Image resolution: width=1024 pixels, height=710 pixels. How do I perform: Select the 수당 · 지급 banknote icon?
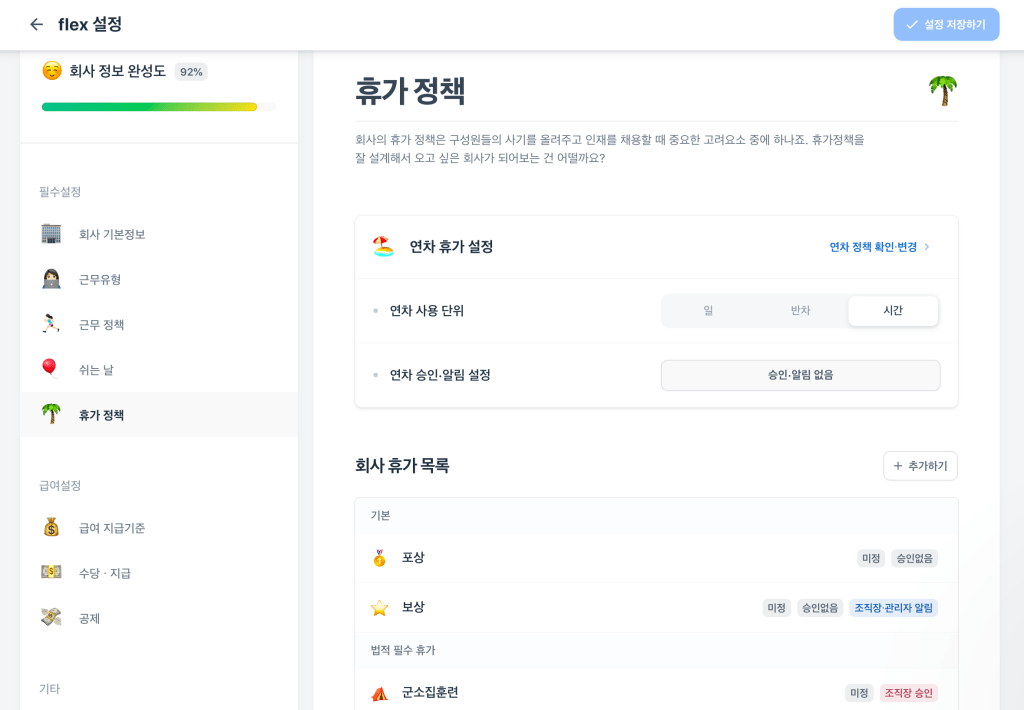pos(51,572)
